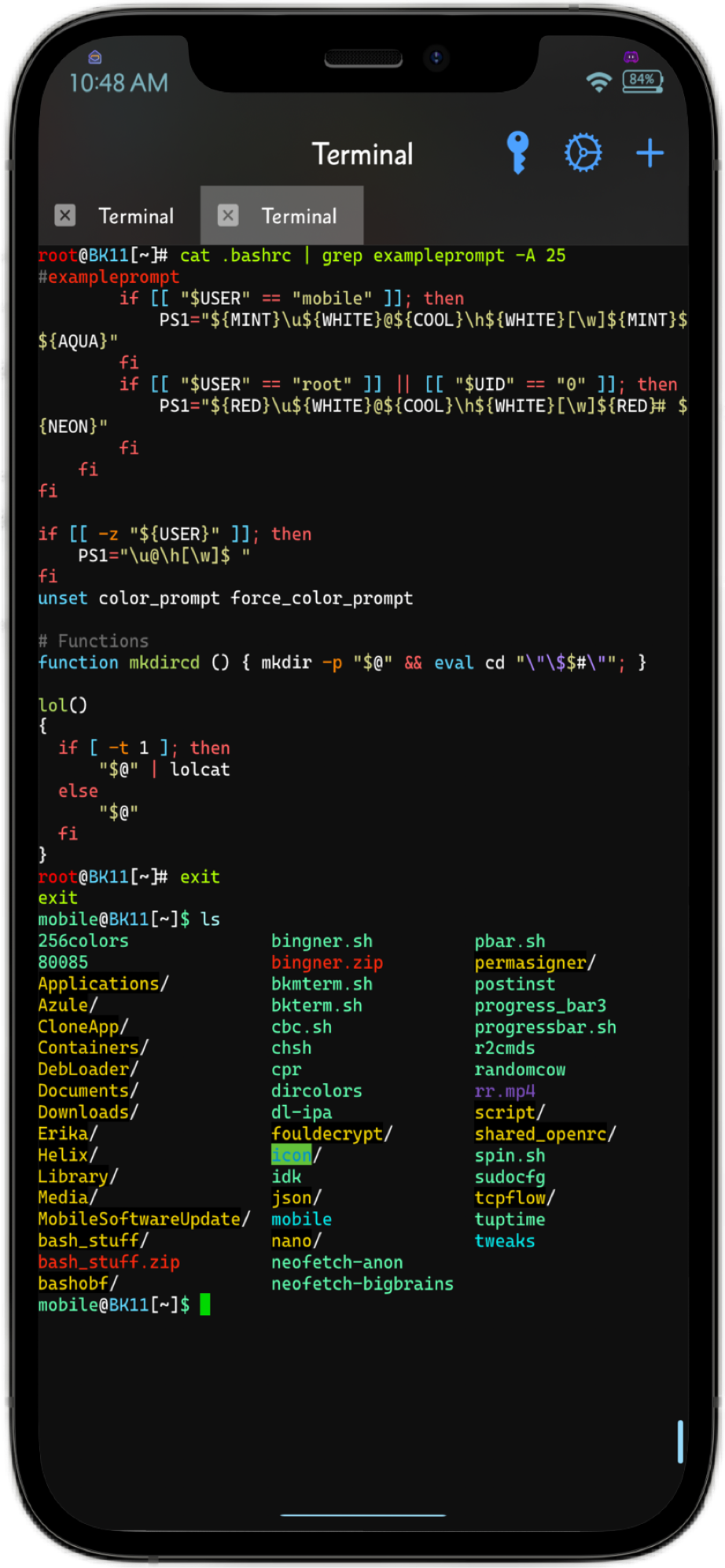Select the Documents/ directory entry
The height and width of the screenshot is (1568, 725).
click(88, 1090)
